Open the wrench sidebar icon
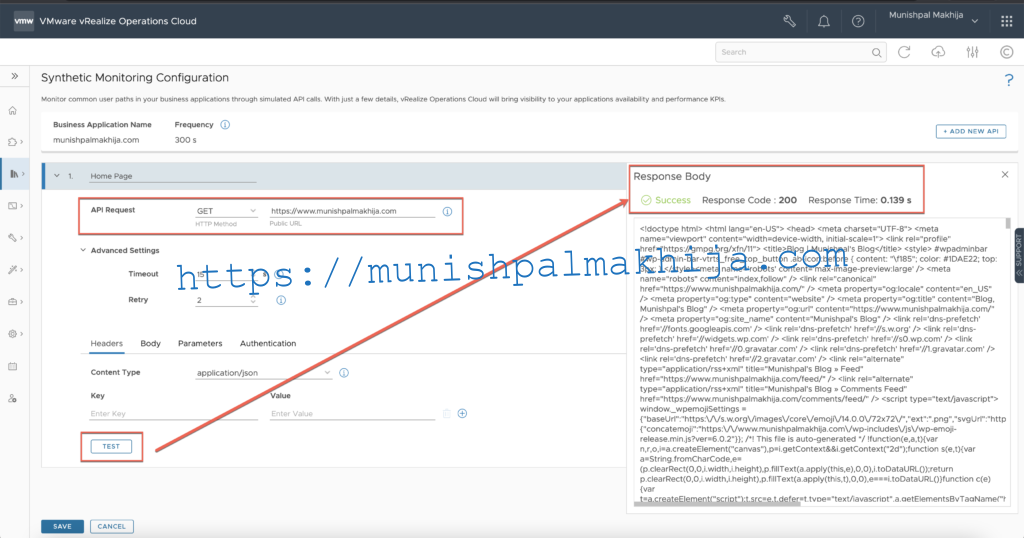1024x538 pixels. click(x=13, y=238)
